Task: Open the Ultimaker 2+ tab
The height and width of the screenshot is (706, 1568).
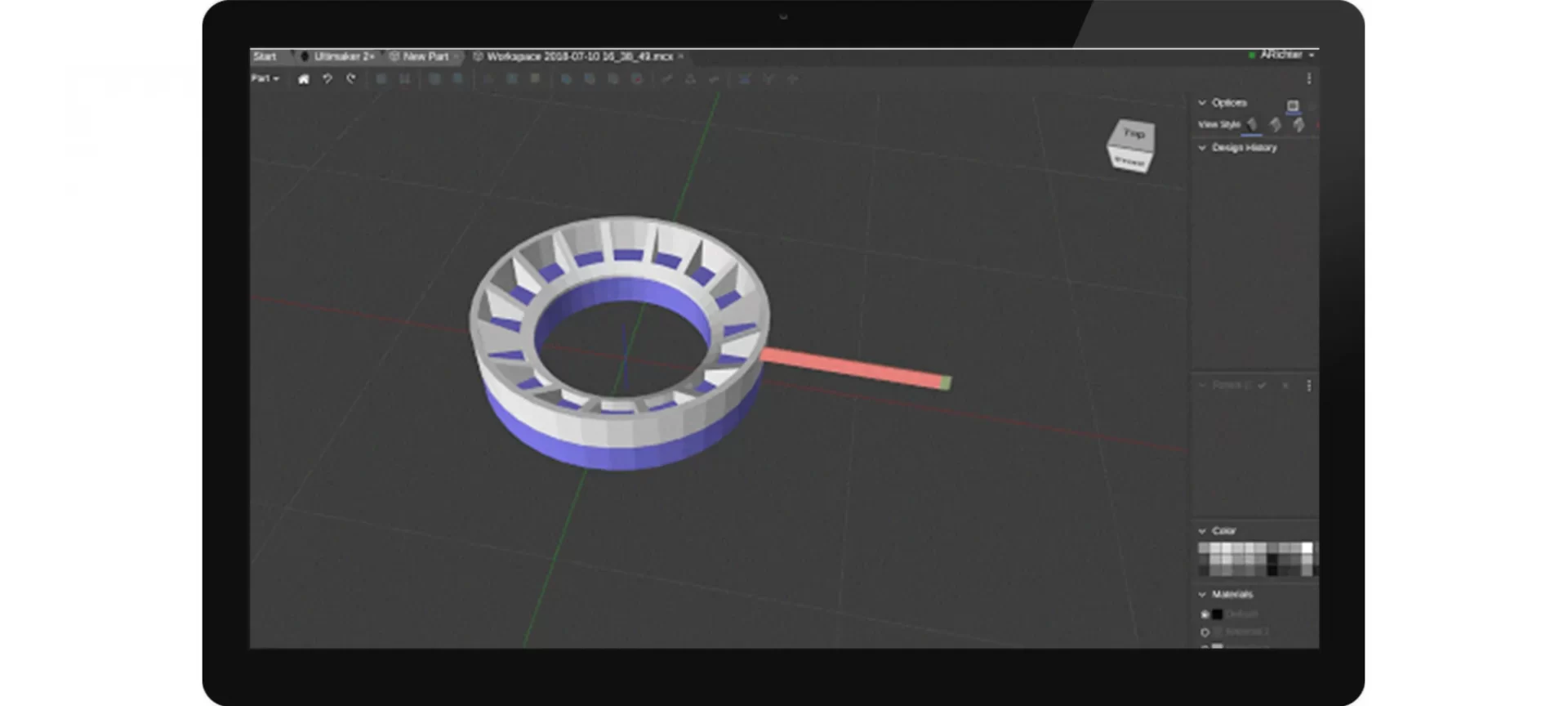Action: (337, 56)
